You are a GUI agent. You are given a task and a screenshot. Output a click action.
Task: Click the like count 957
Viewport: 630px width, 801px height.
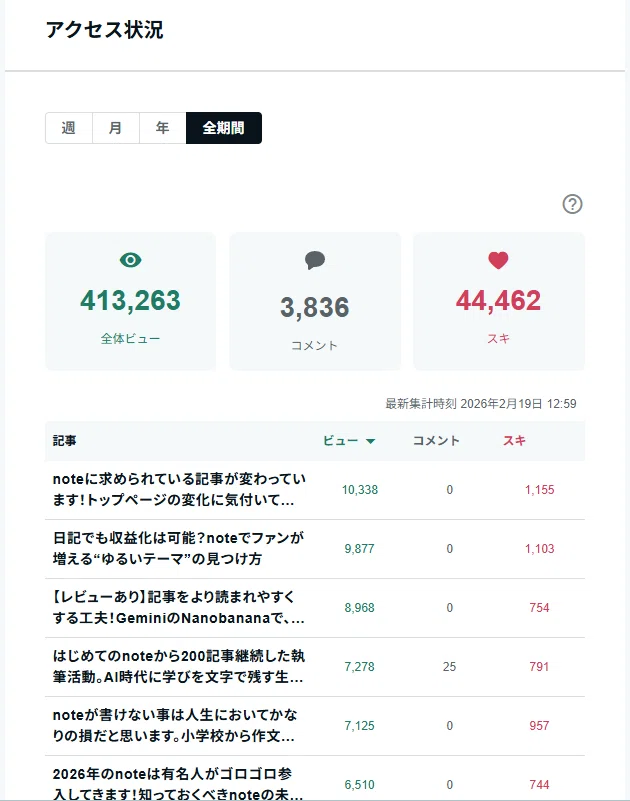click(539, 725)
